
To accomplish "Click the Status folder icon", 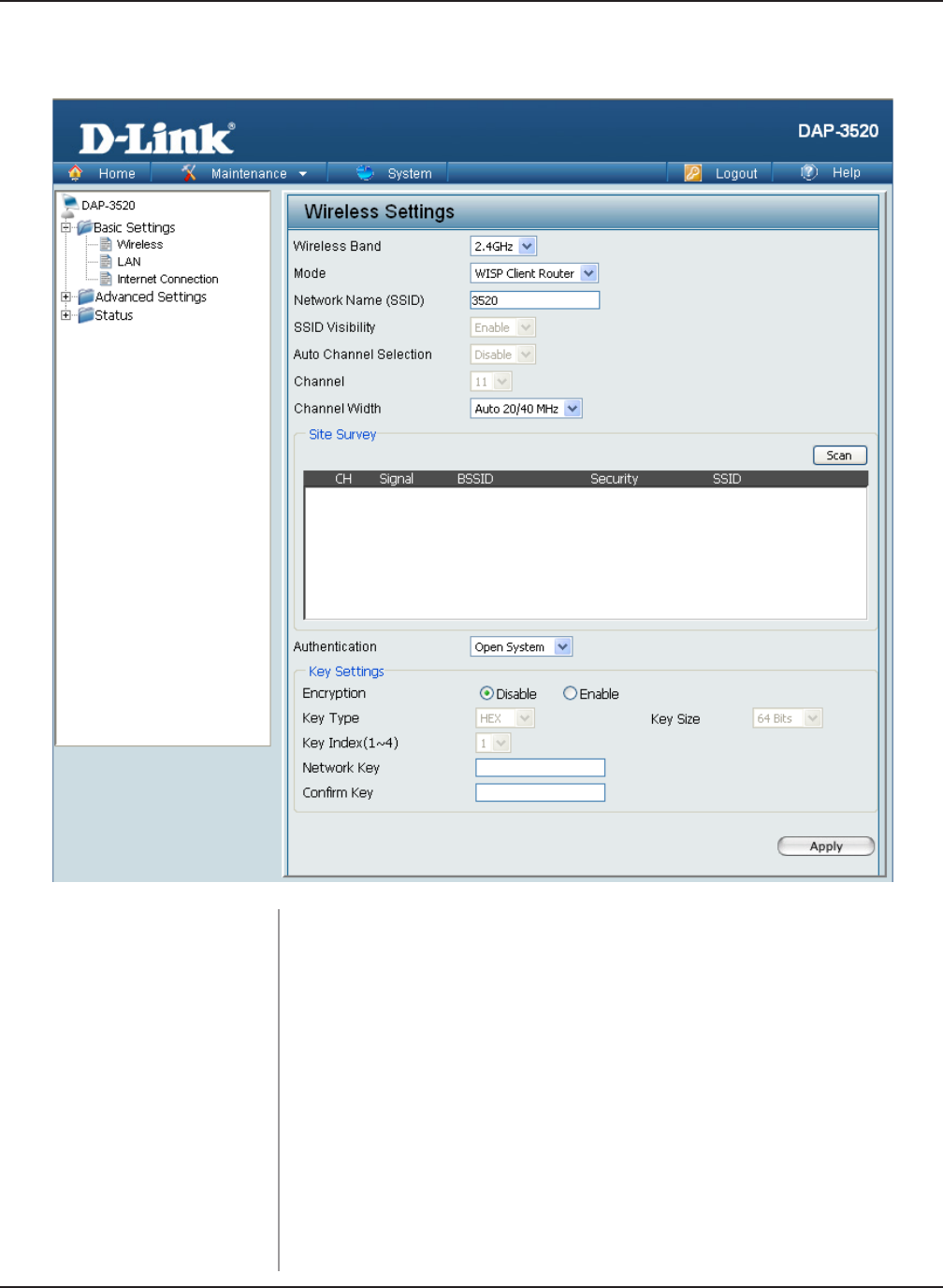I will (x=86, y=315).
